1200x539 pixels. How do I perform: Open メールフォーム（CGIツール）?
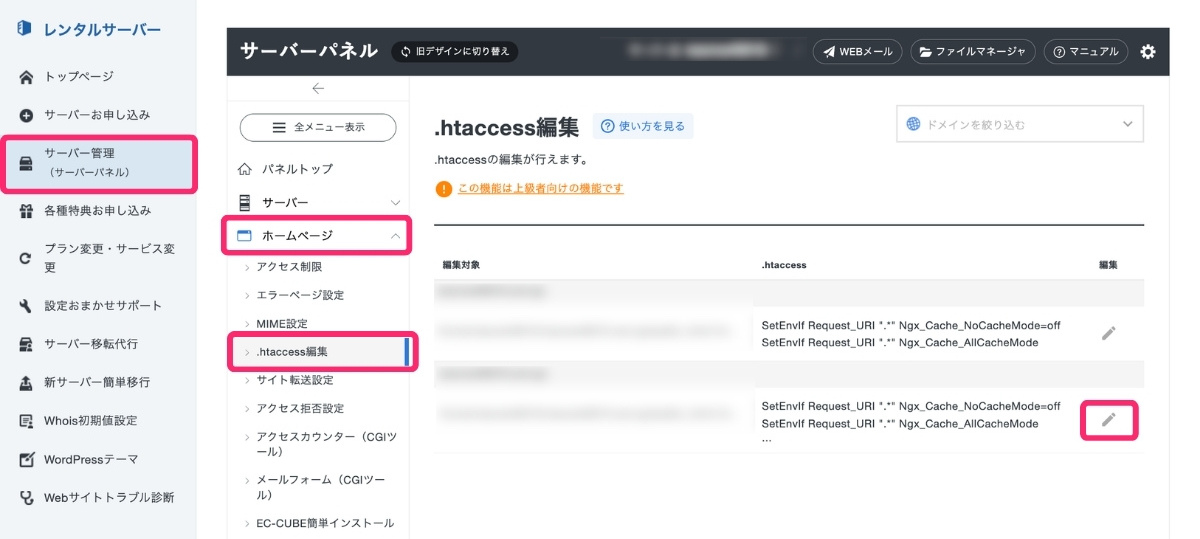[x=320, y=487]
